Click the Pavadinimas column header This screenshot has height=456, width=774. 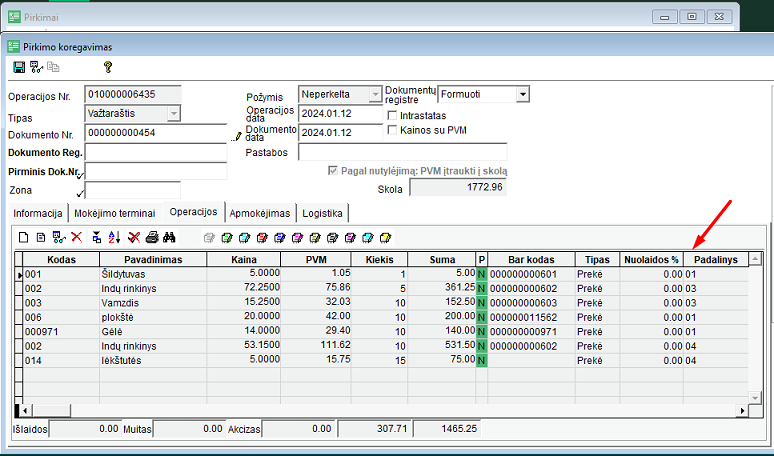tap(152, 259)
